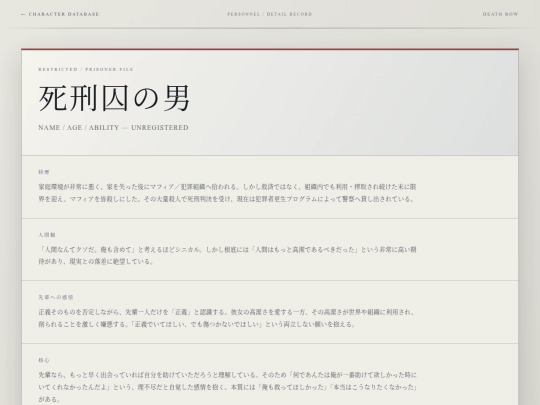
Task: Click the paragraph starting 先輩なら、もっと早く
Action: pos(228,387)
